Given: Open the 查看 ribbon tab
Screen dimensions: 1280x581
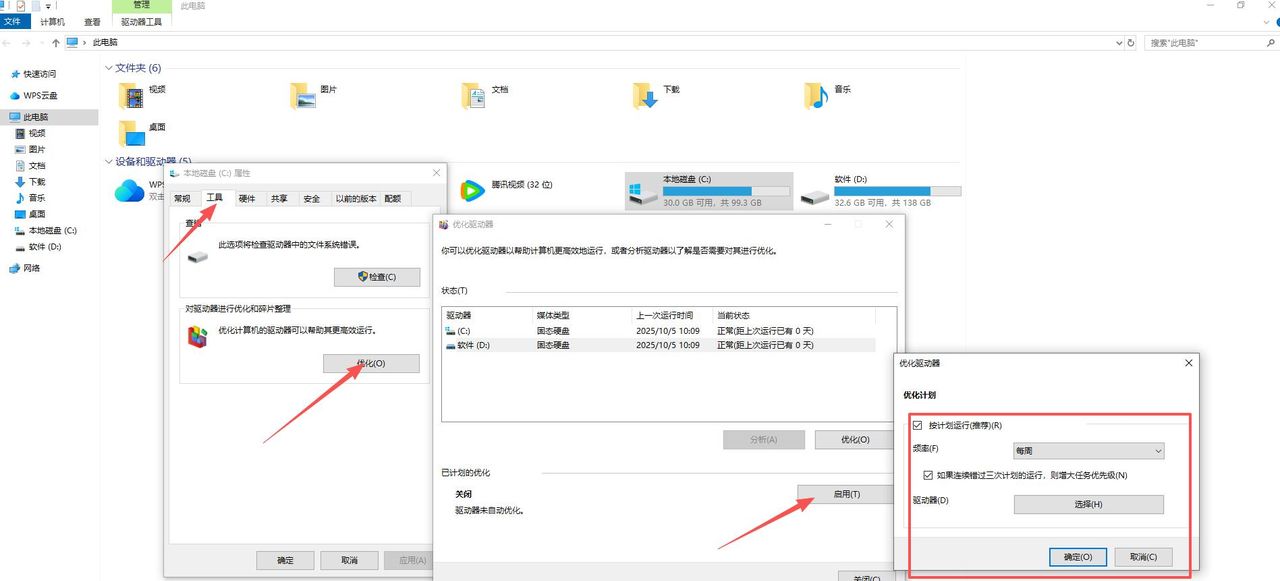Looking at the screenshot, I should coord(92,21).
